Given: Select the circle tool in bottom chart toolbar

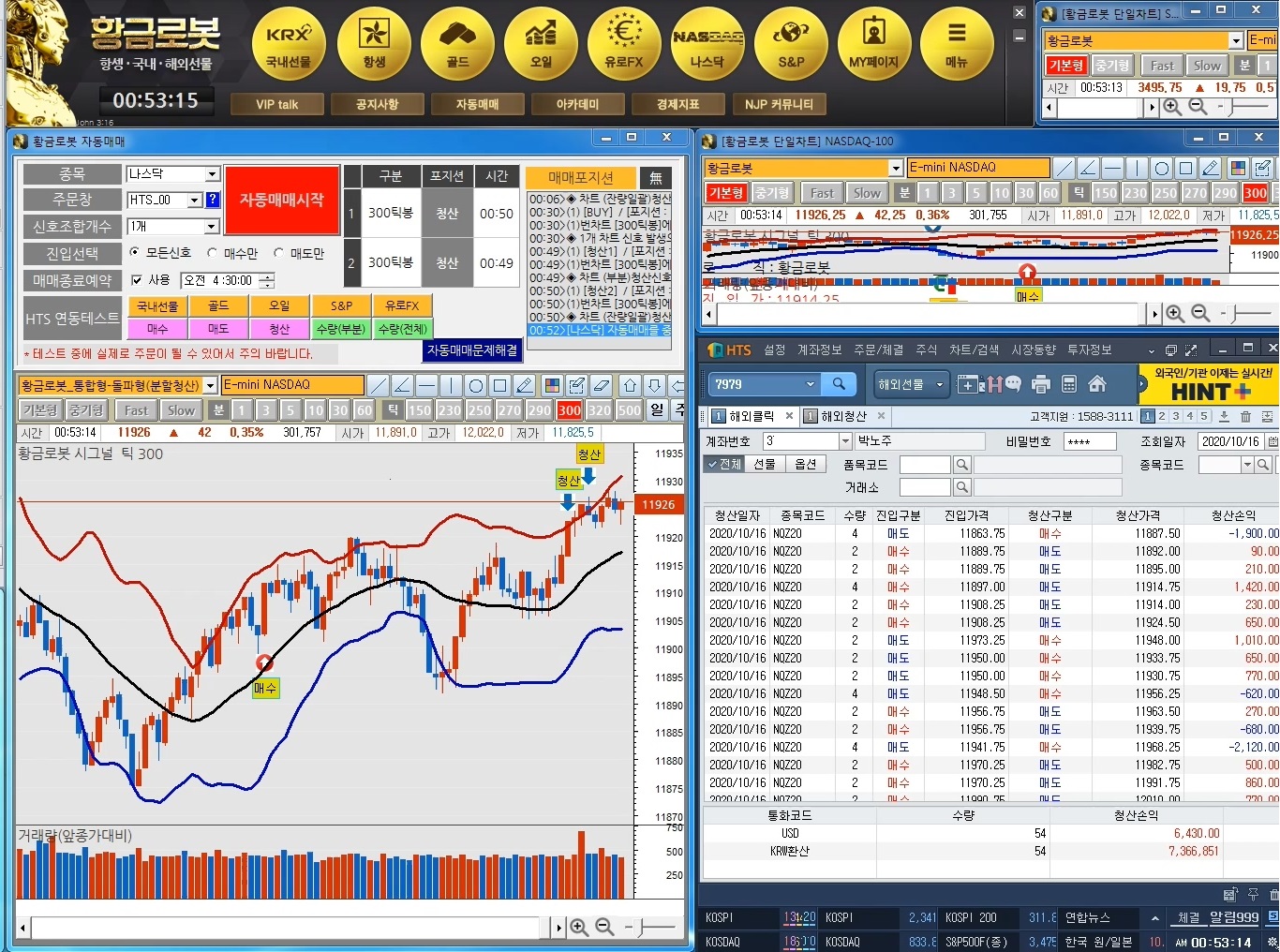Looking at the screenshot, I should tap(475, 385).
